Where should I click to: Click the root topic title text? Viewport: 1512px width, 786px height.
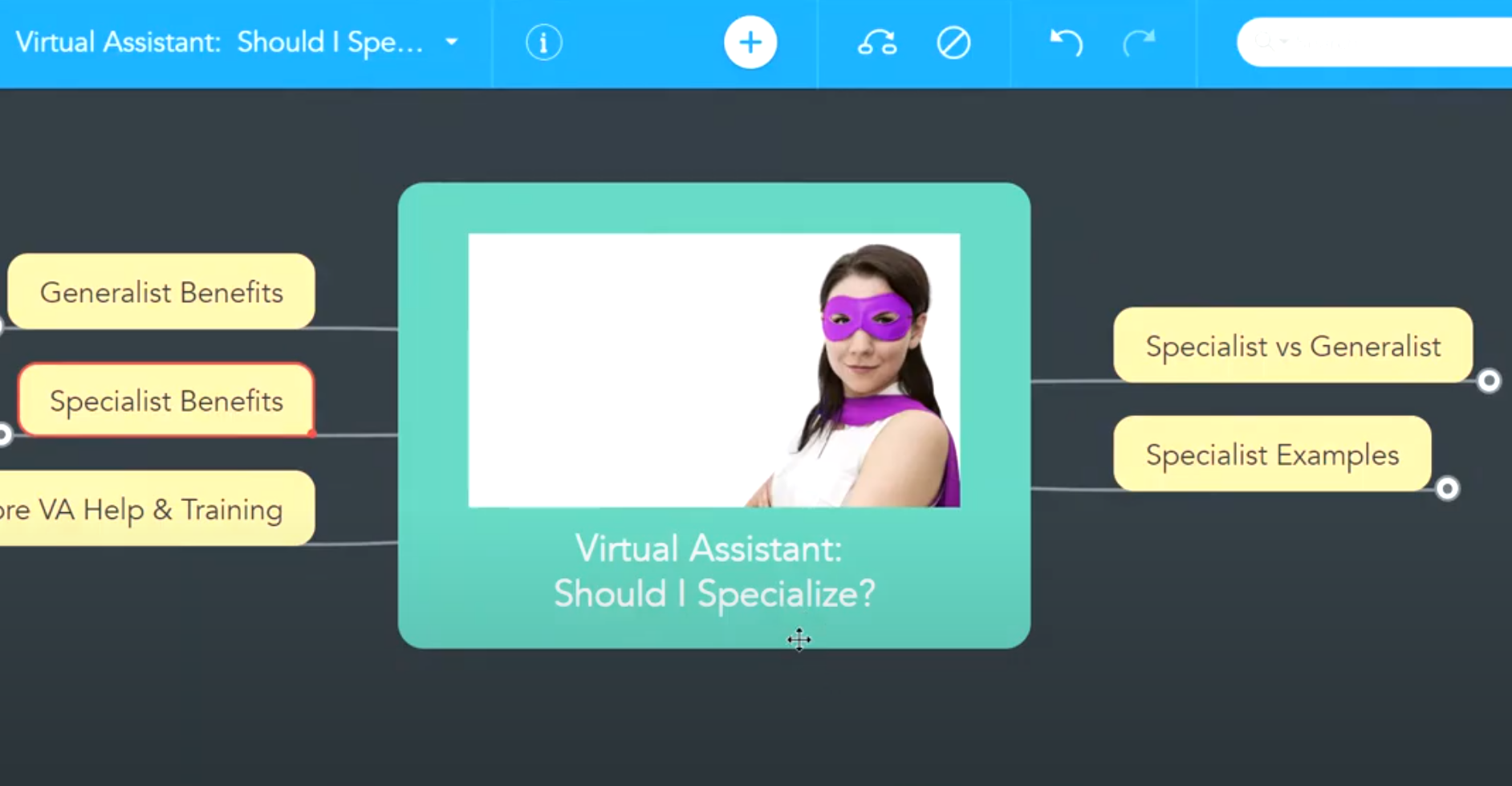point(713,572)
